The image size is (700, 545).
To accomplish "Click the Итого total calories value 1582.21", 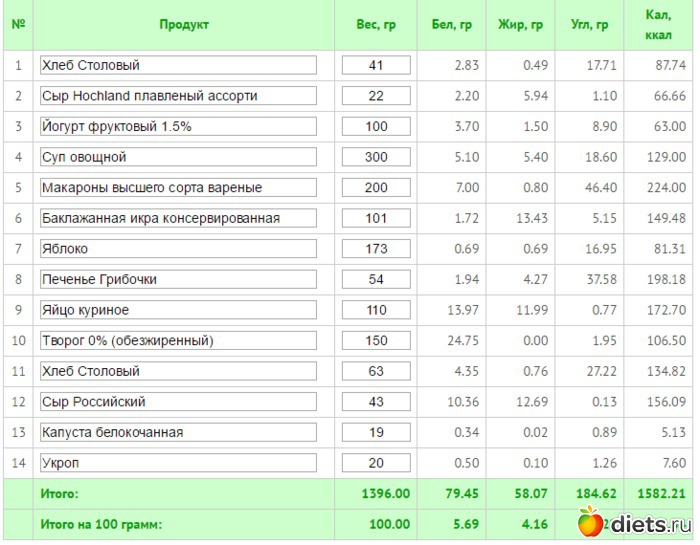I will point(660,494).
